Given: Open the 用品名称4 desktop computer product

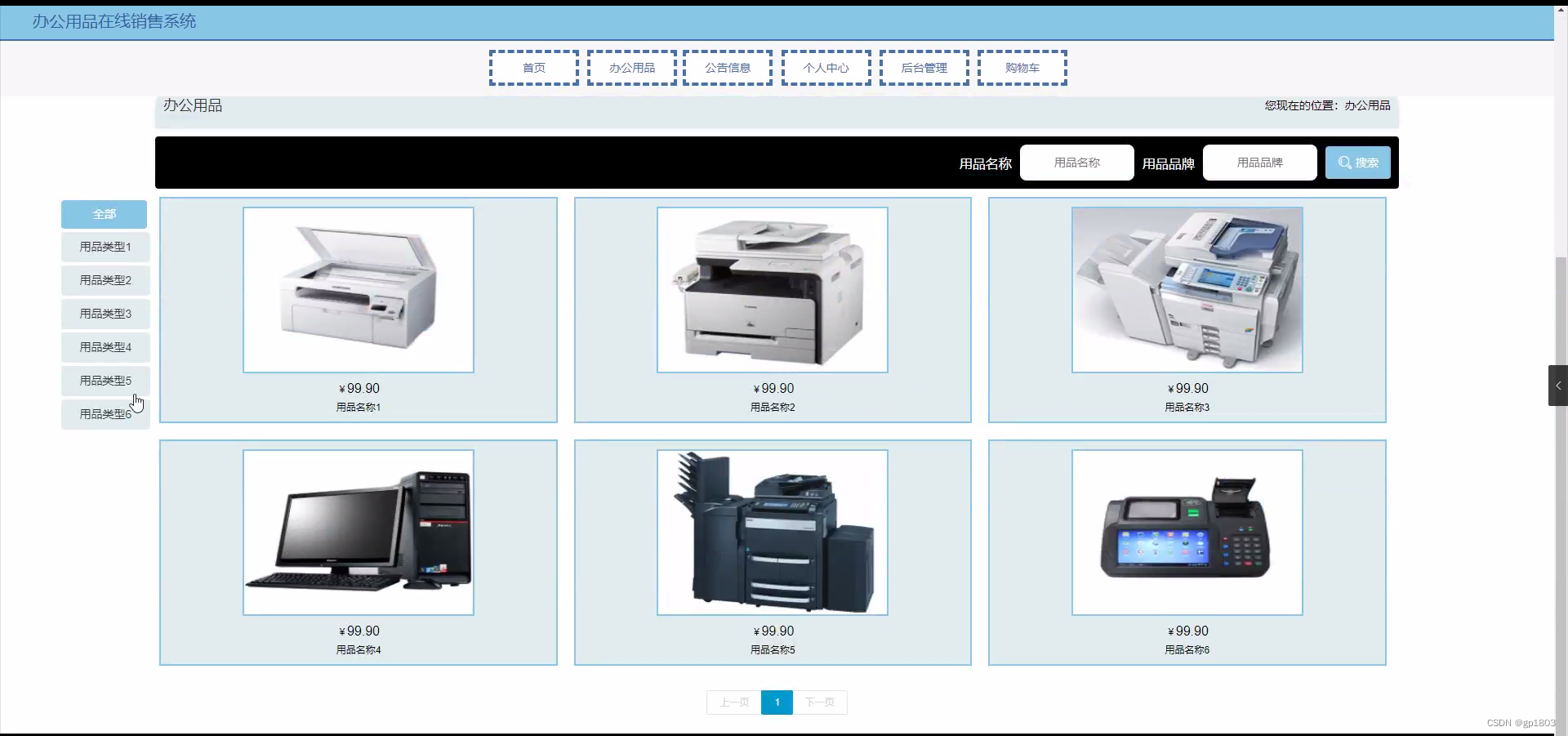Looking at the screenshot, I should [358, 532].
